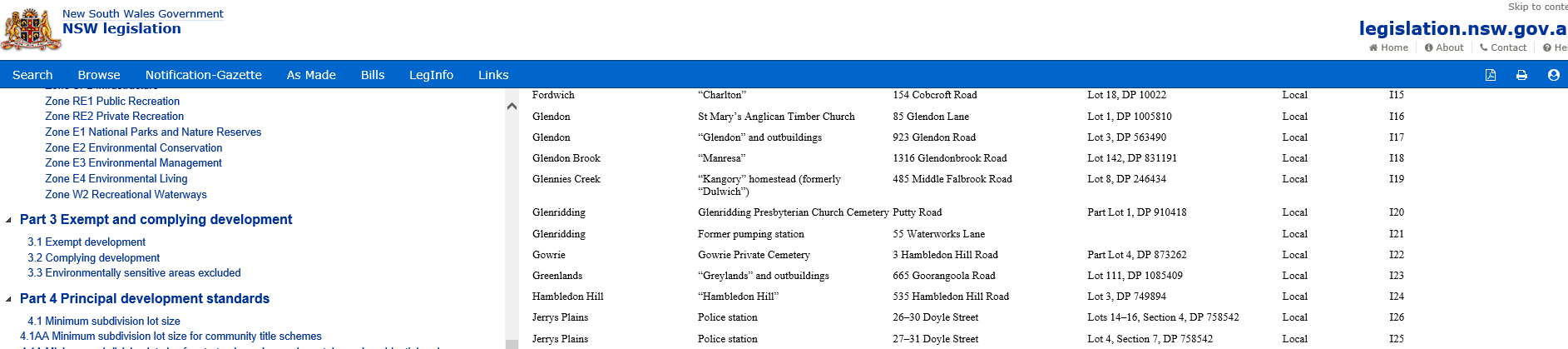Select 1316 Glendonbrook Road address
The height and width of the screenshot is (349, 1568).
tap(950, 158)
